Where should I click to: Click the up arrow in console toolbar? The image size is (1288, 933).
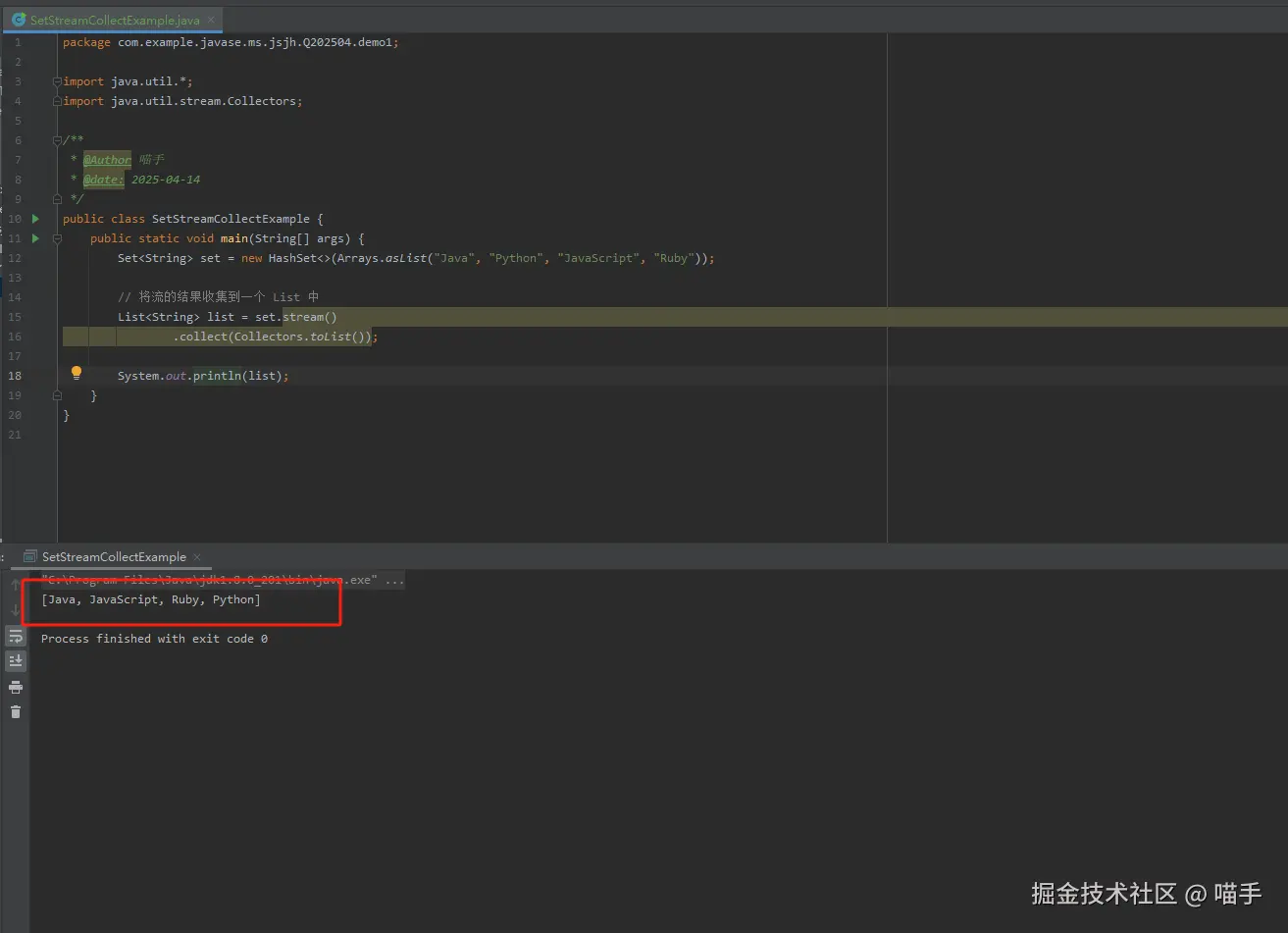(x=16, y=585)
